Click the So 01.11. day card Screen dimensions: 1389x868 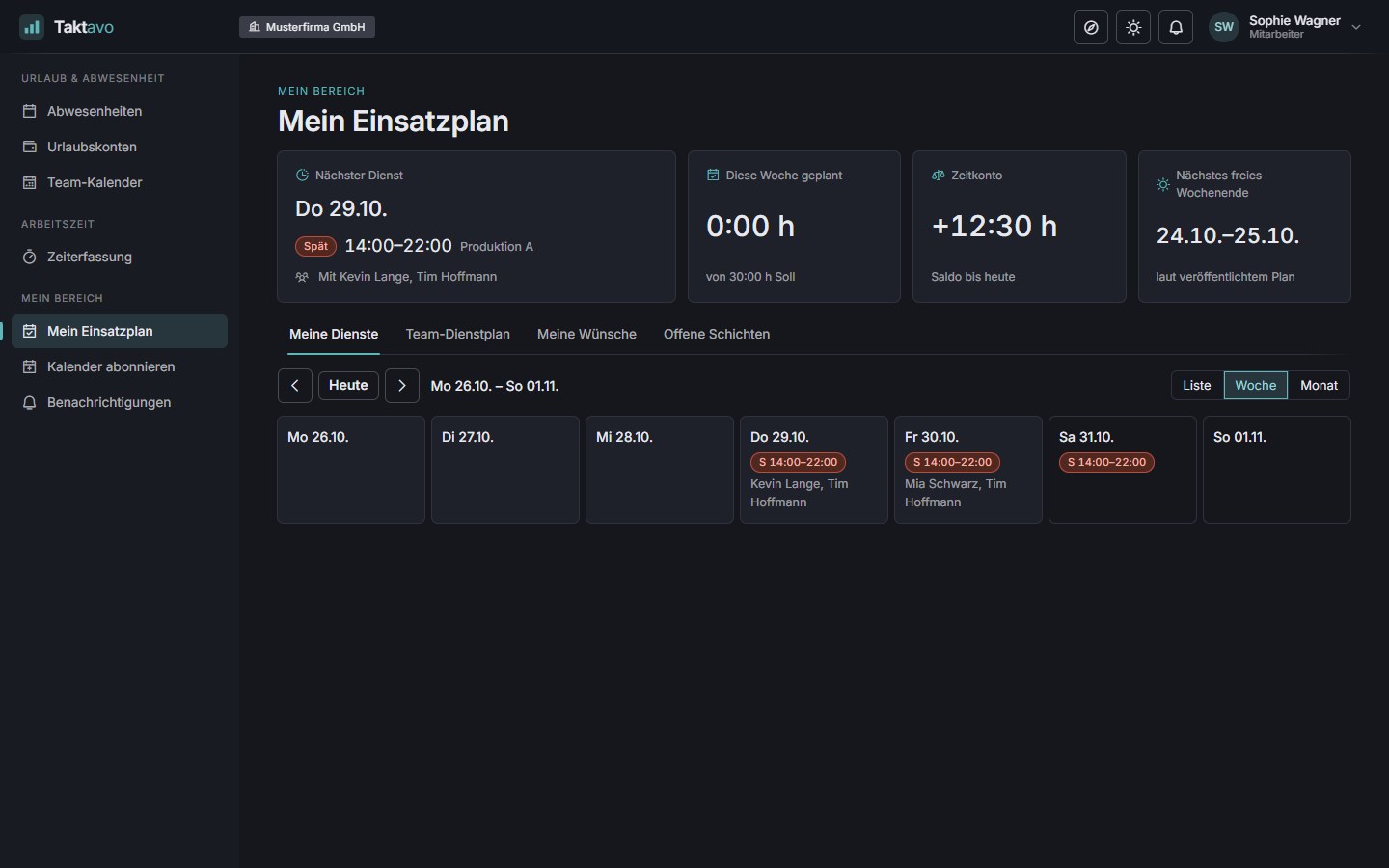(1277, 470)
